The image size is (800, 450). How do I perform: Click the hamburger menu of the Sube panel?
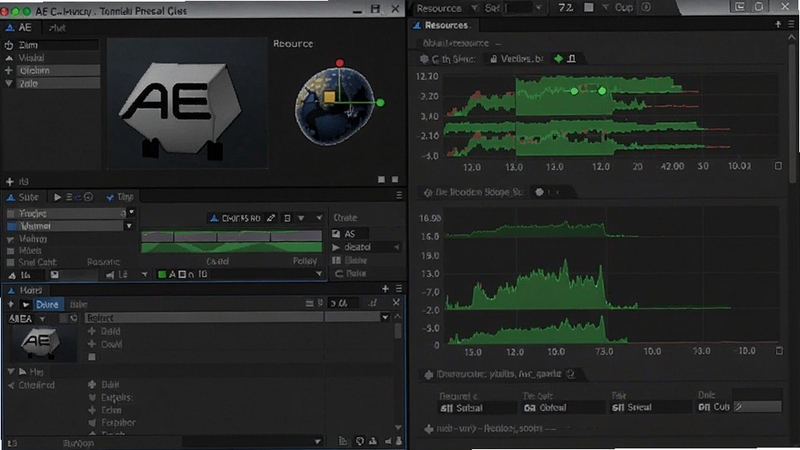tap(399, 195)
